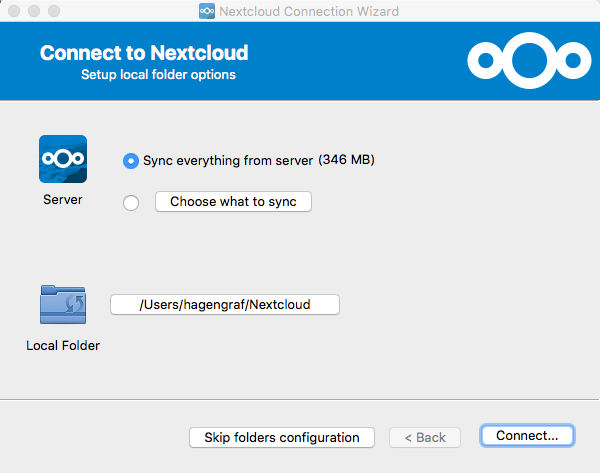
Task: Click the Server label
Action: (x=63, y=199)
